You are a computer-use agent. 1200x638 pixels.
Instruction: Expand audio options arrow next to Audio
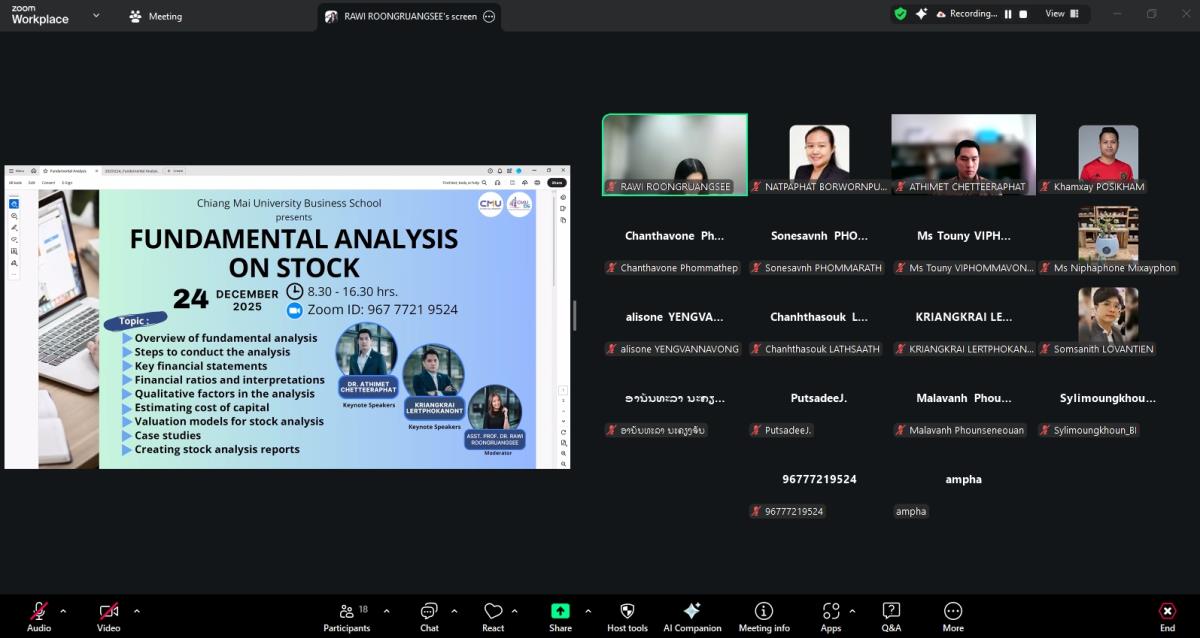63,611
